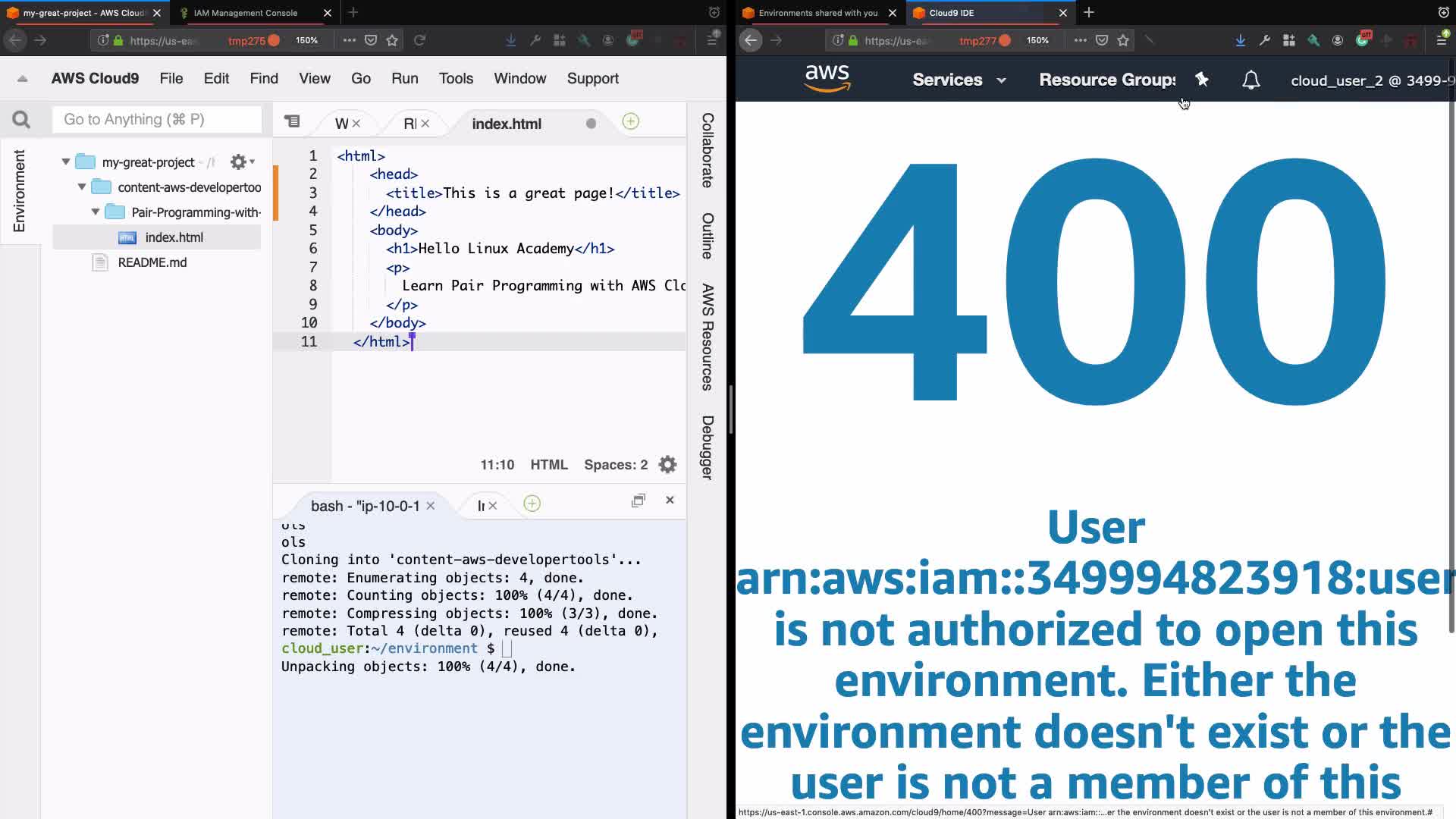Switch to the IAM Management Console tab
Viewport: 1456px width, 819px height.
coord(245,13)
